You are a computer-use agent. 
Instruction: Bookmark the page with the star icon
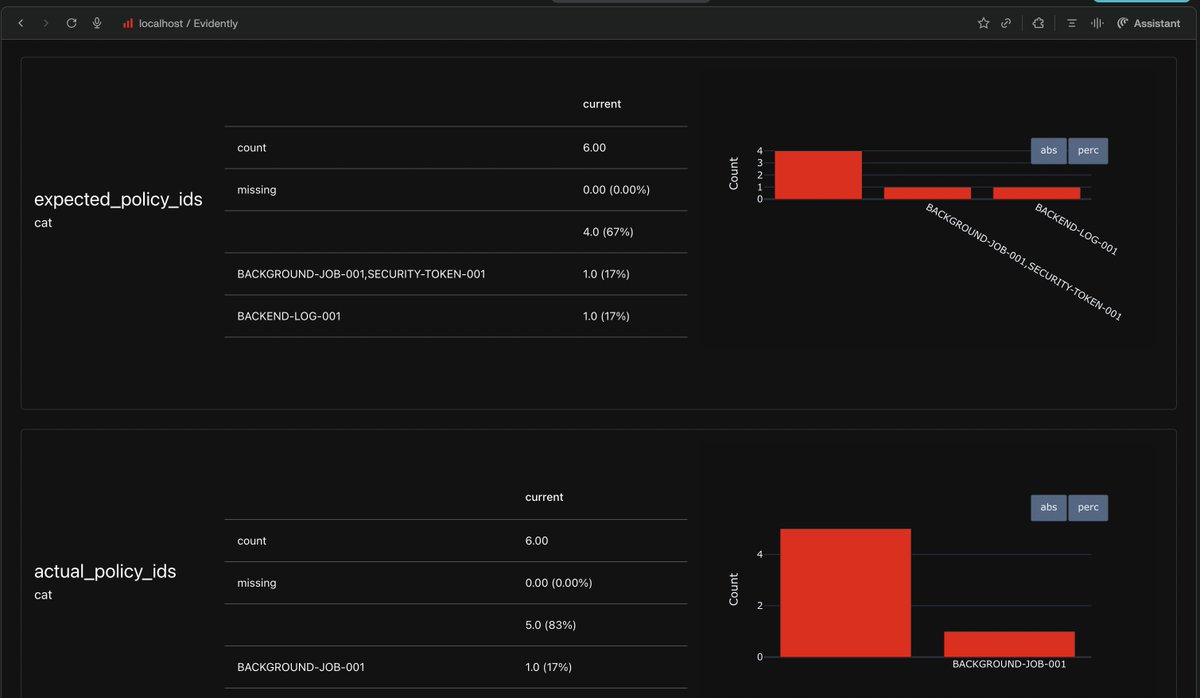click(983, 23)
